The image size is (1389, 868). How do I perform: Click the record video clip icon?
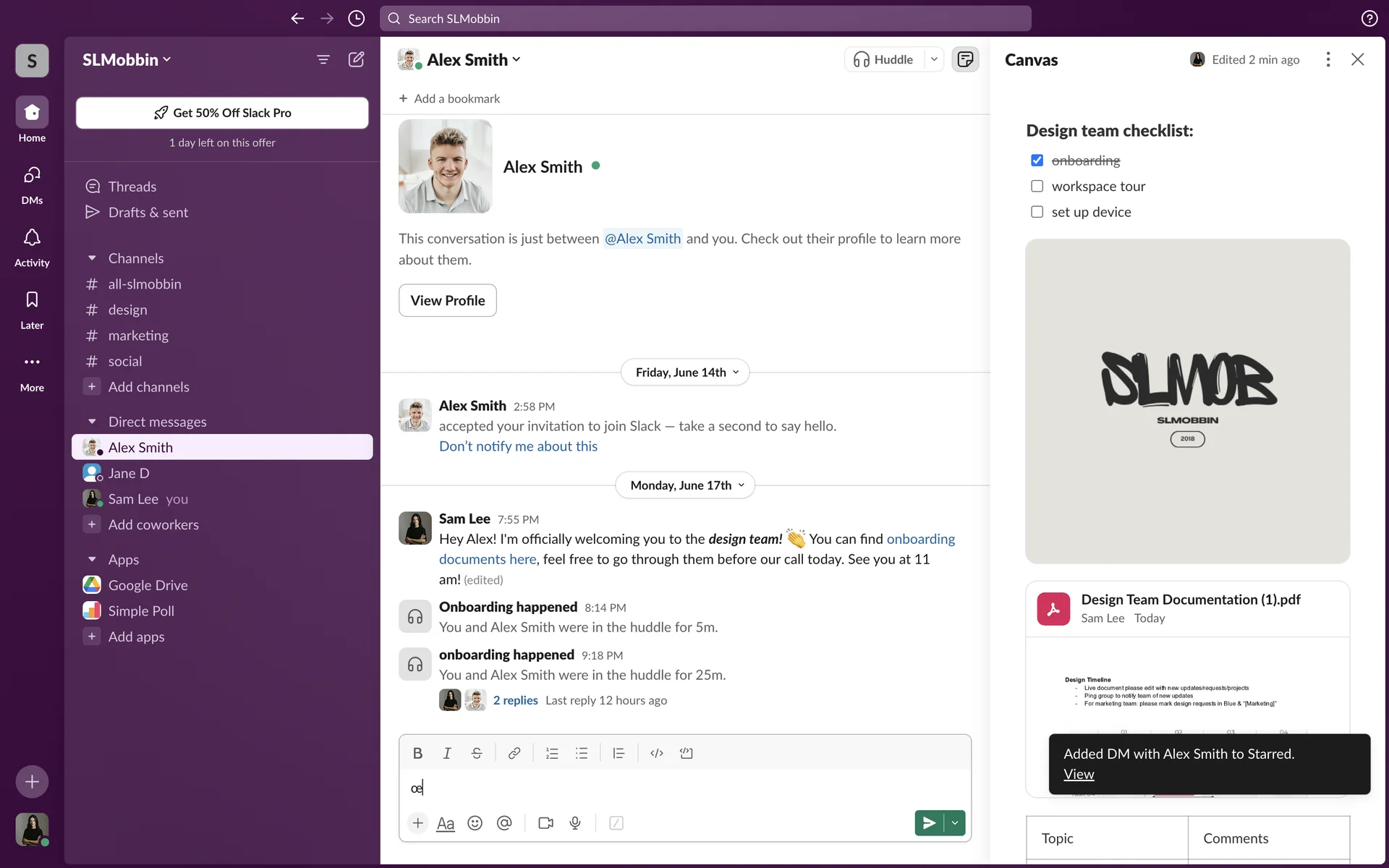545,823
